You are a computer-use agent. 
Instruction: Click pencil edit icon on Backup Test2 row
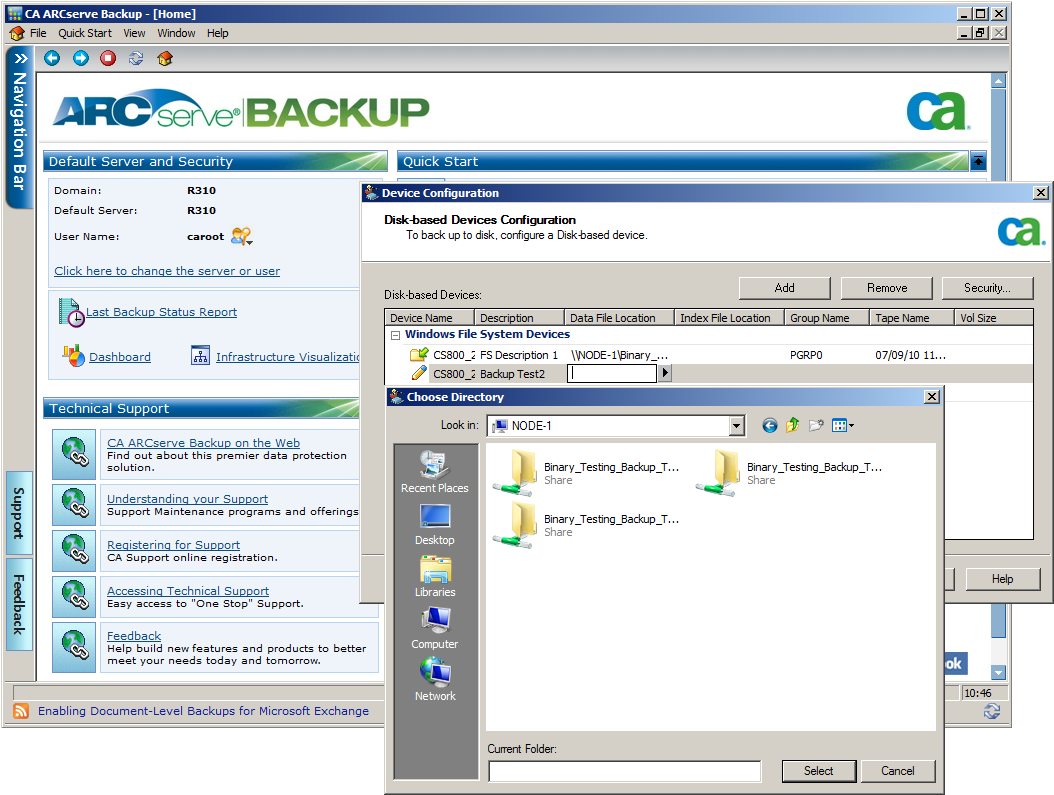pyautogui.click(x=419, y=373)
